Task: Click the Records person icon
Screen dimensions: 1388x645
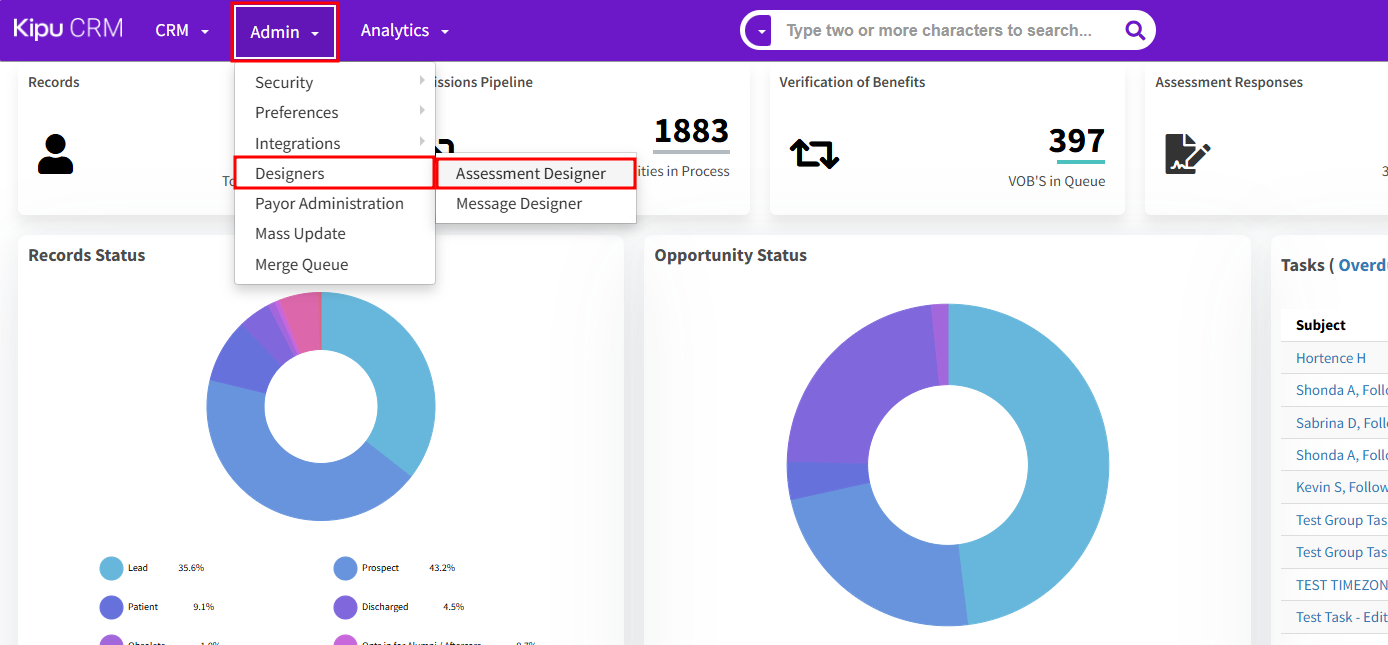Action: tap(56, 154)
